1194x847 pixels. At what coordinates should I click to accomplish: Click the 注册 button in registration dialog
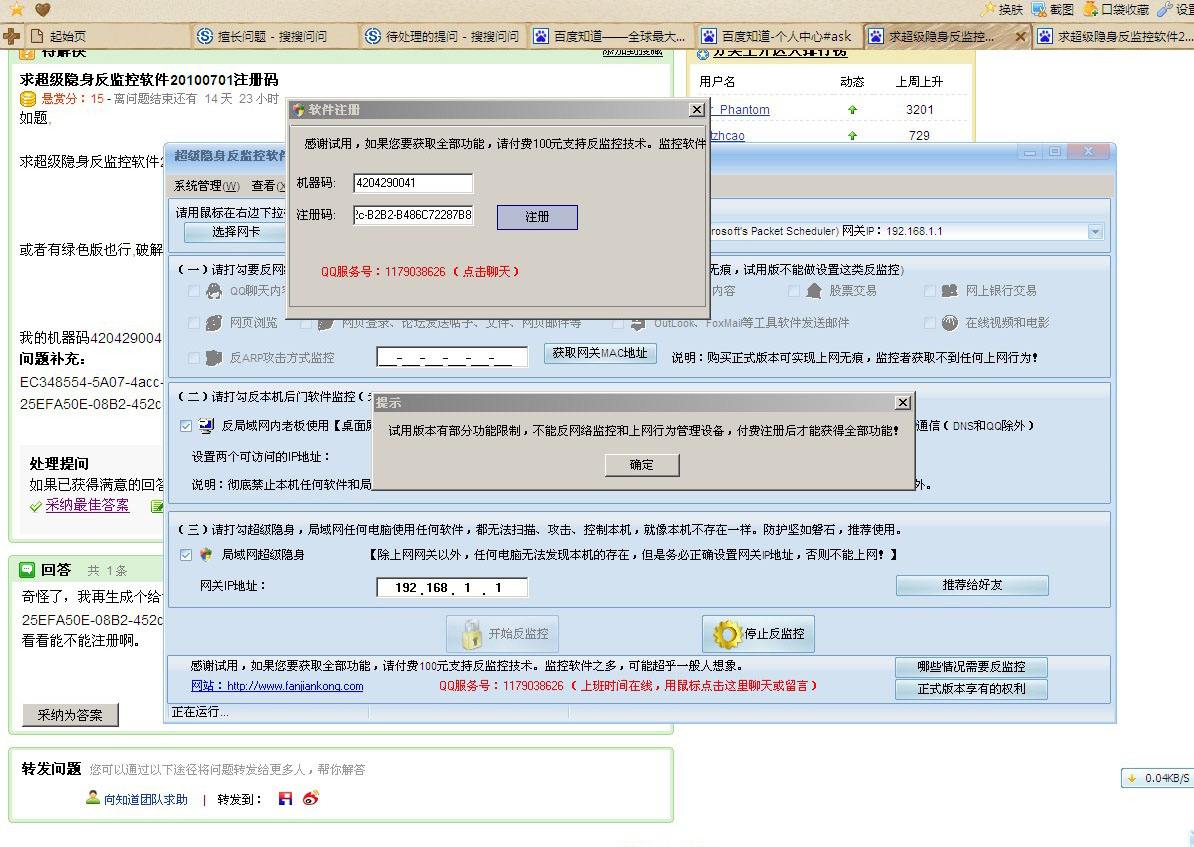[x=537, y=216]
